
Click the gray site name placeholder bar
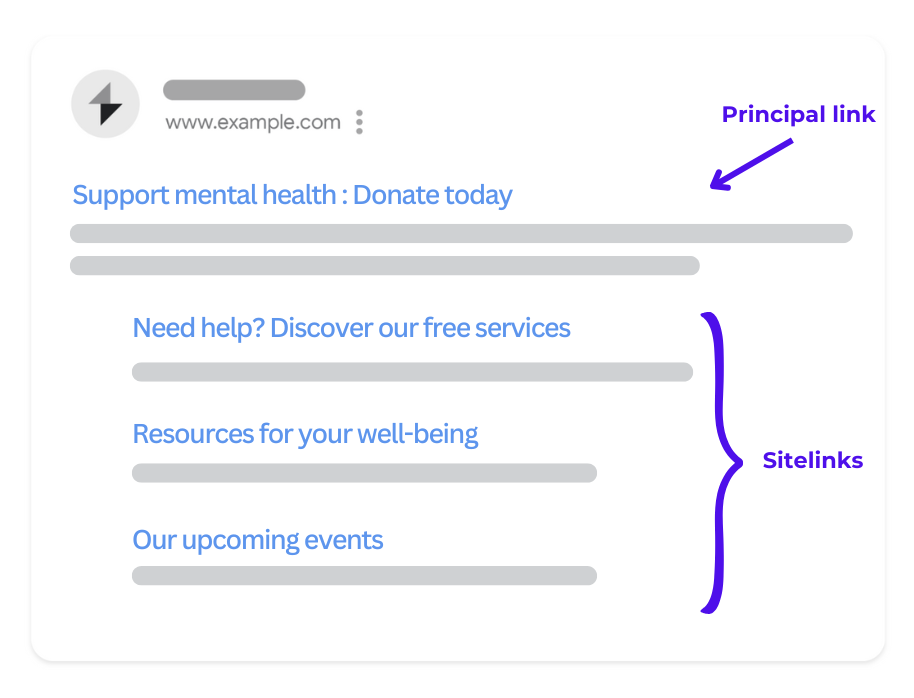click(x=234, y=90)
